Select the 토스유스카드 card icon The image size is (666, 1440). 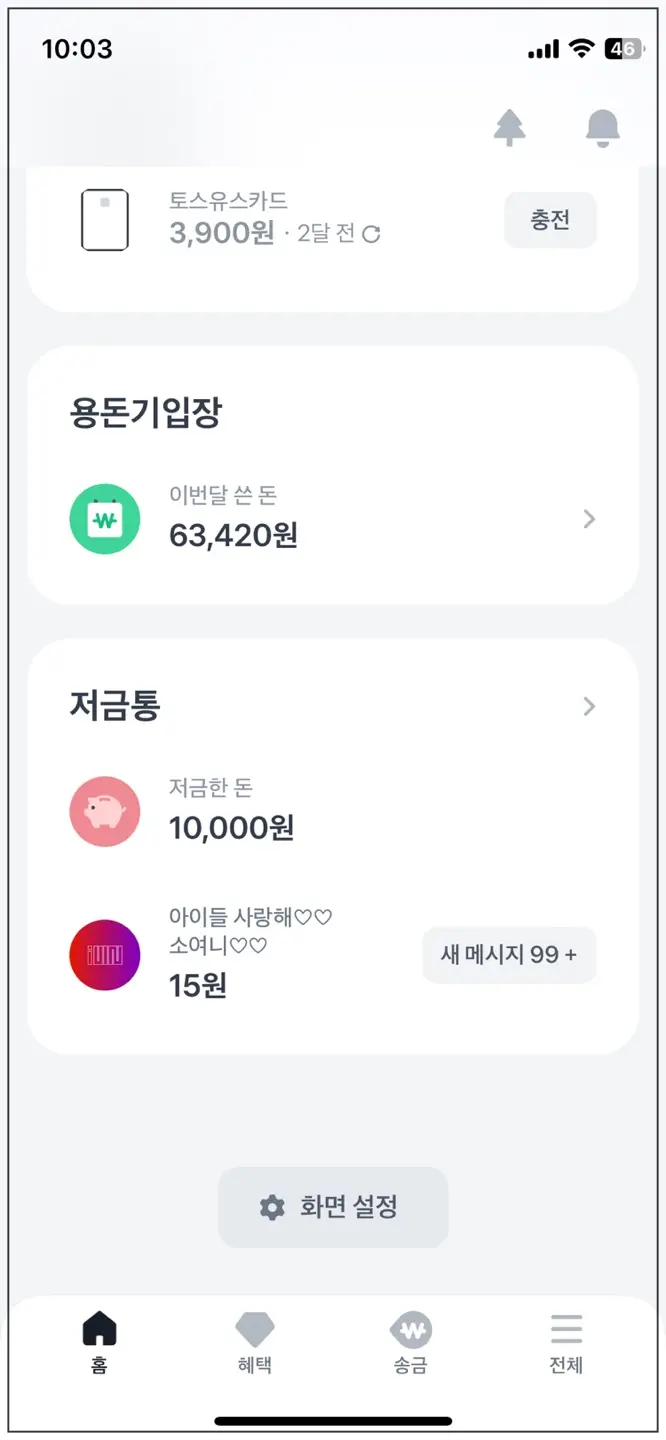pos(104,221)
